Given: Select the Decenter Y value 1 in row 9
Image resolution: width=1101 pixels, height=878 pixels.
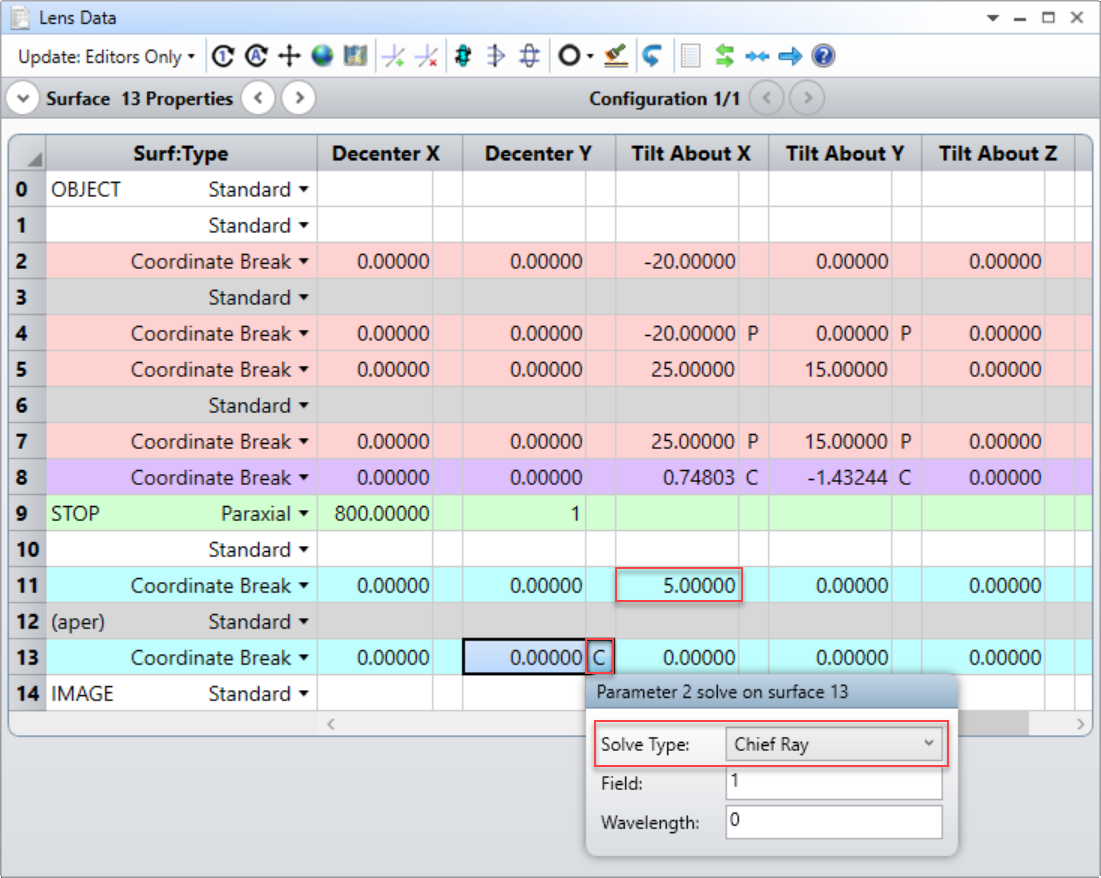Looking at the screenshot, I should [525, 513].
